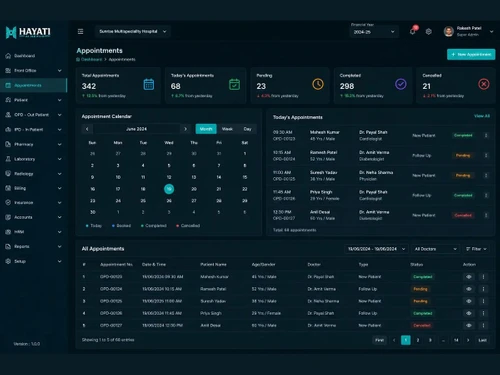The image size is (500, 375).
Task: Open the hospital selector dropdown
Action: point(133,31)
